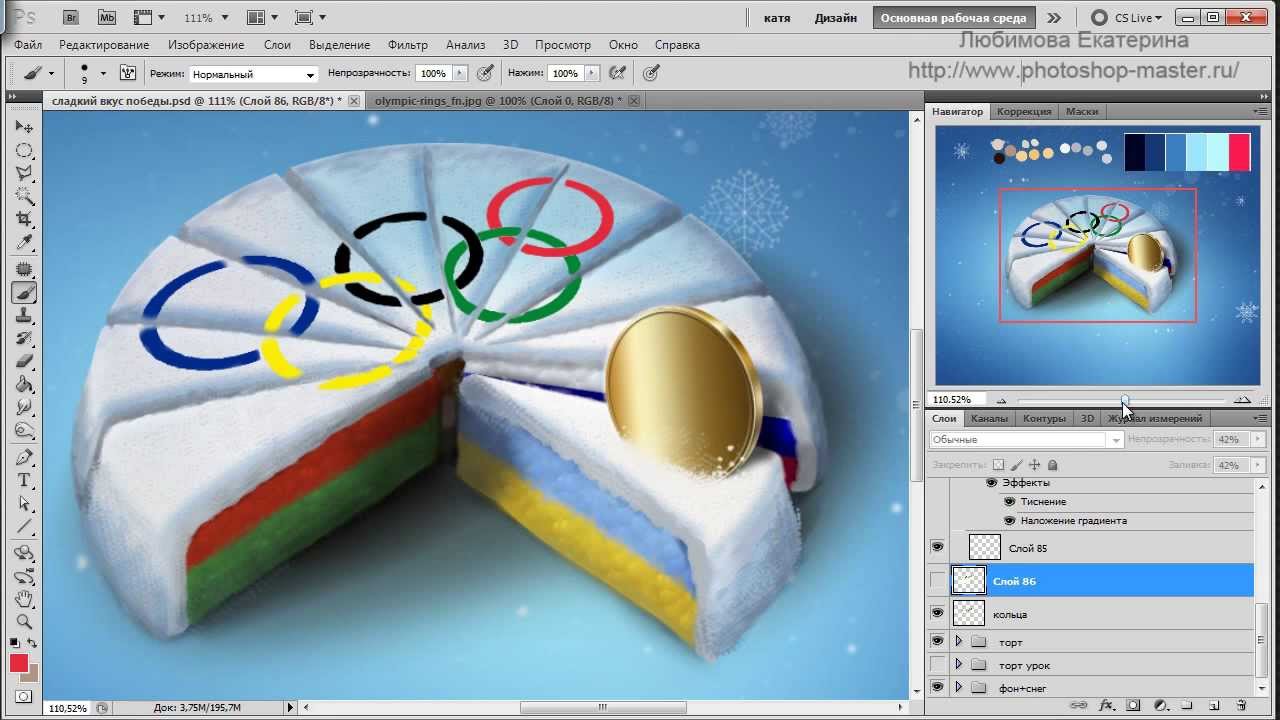Open the Выделение menu
1280x720 pixels.
[x=339, y=45]
